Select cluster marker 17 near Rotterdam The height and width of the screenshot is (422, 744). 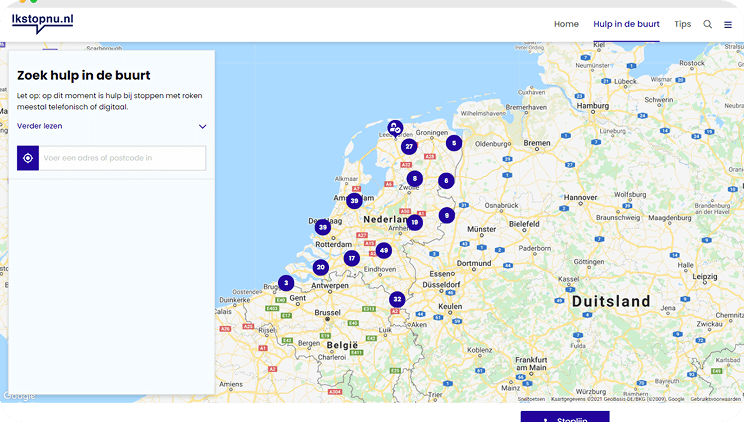pos(351,258)
